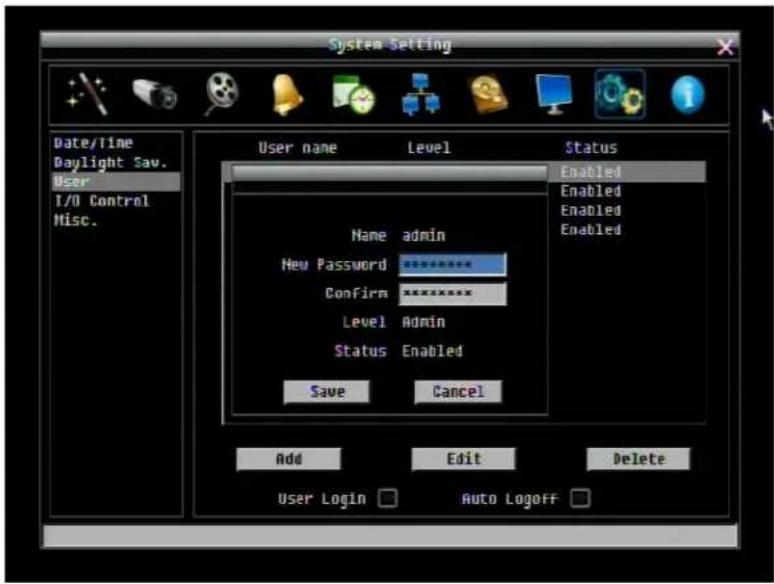Select User in the side menu
Screen dimensions: 774x584
[116, 182]
